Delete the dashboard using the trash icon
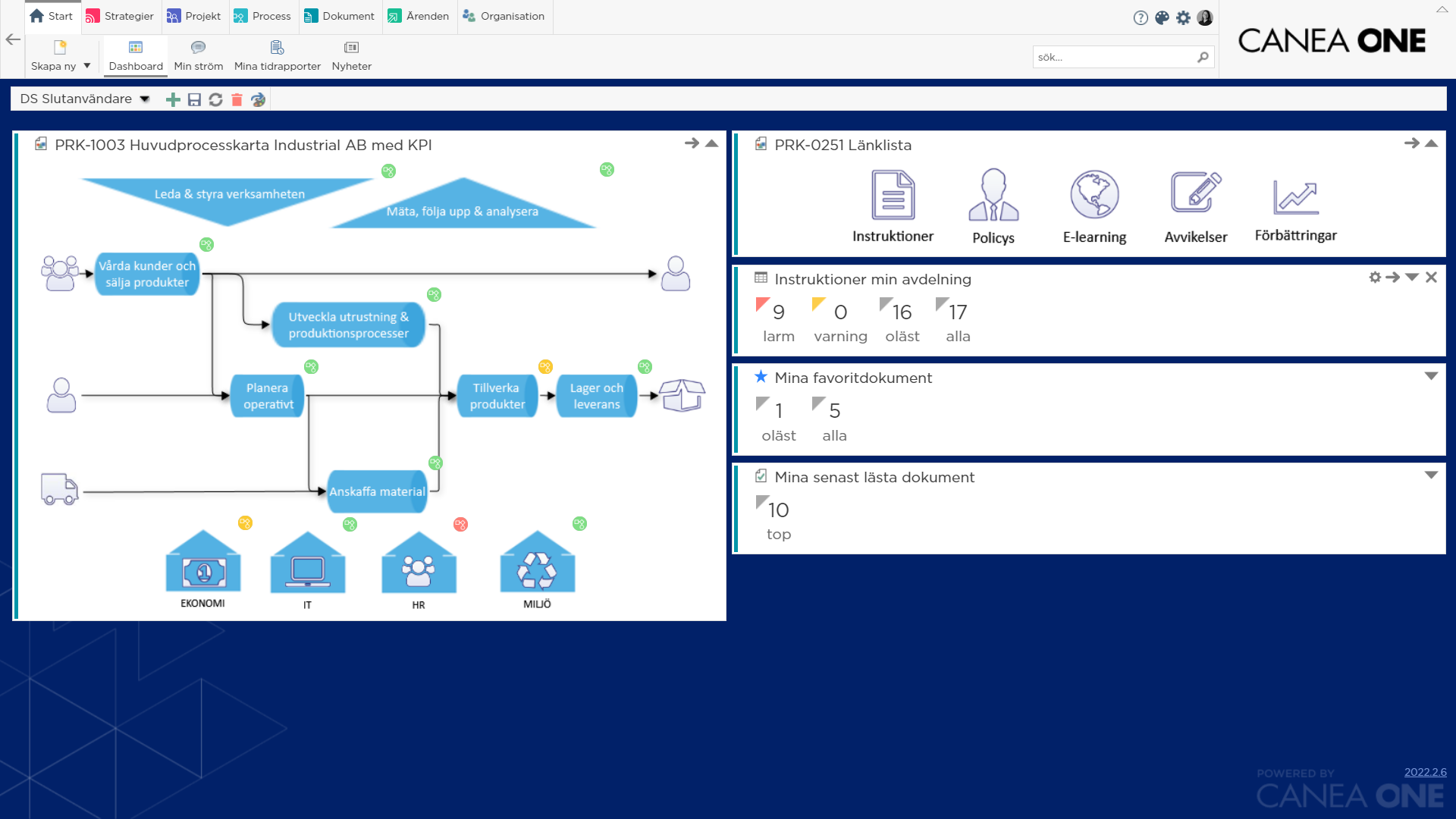The image size is (1456, 819). pyautogui.click(x=237, y=99)
